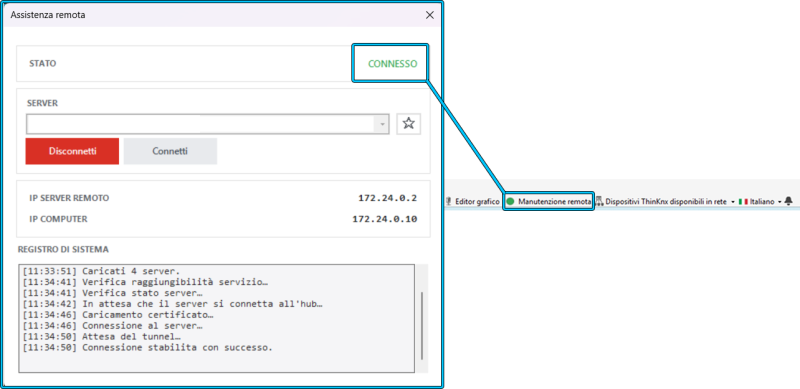Click the IP SERVER REMOTO label
The width and height of the screenshot is (800, 389).
[x=69, y=198]
